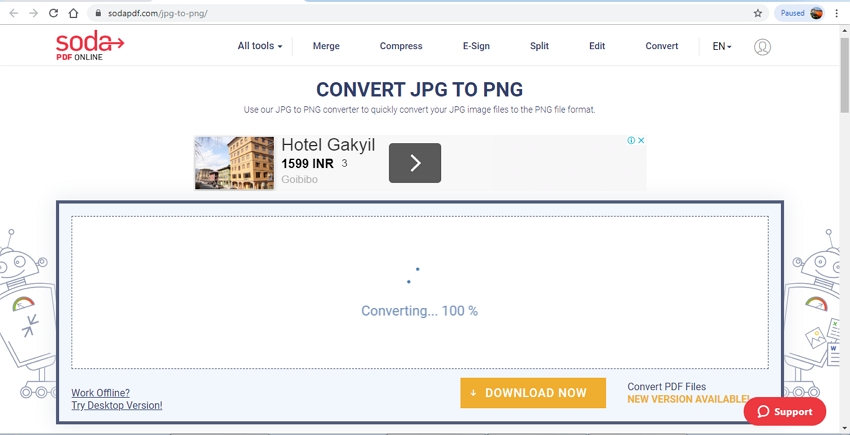
Task: Select Compress in the navigation bar
Action: (401, 46)
